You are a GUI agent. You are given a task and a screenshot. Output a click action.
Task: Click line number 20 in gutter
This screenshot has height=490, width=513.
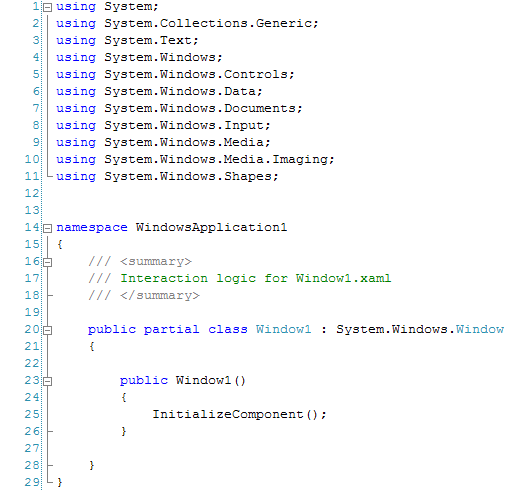click(32, 329)
